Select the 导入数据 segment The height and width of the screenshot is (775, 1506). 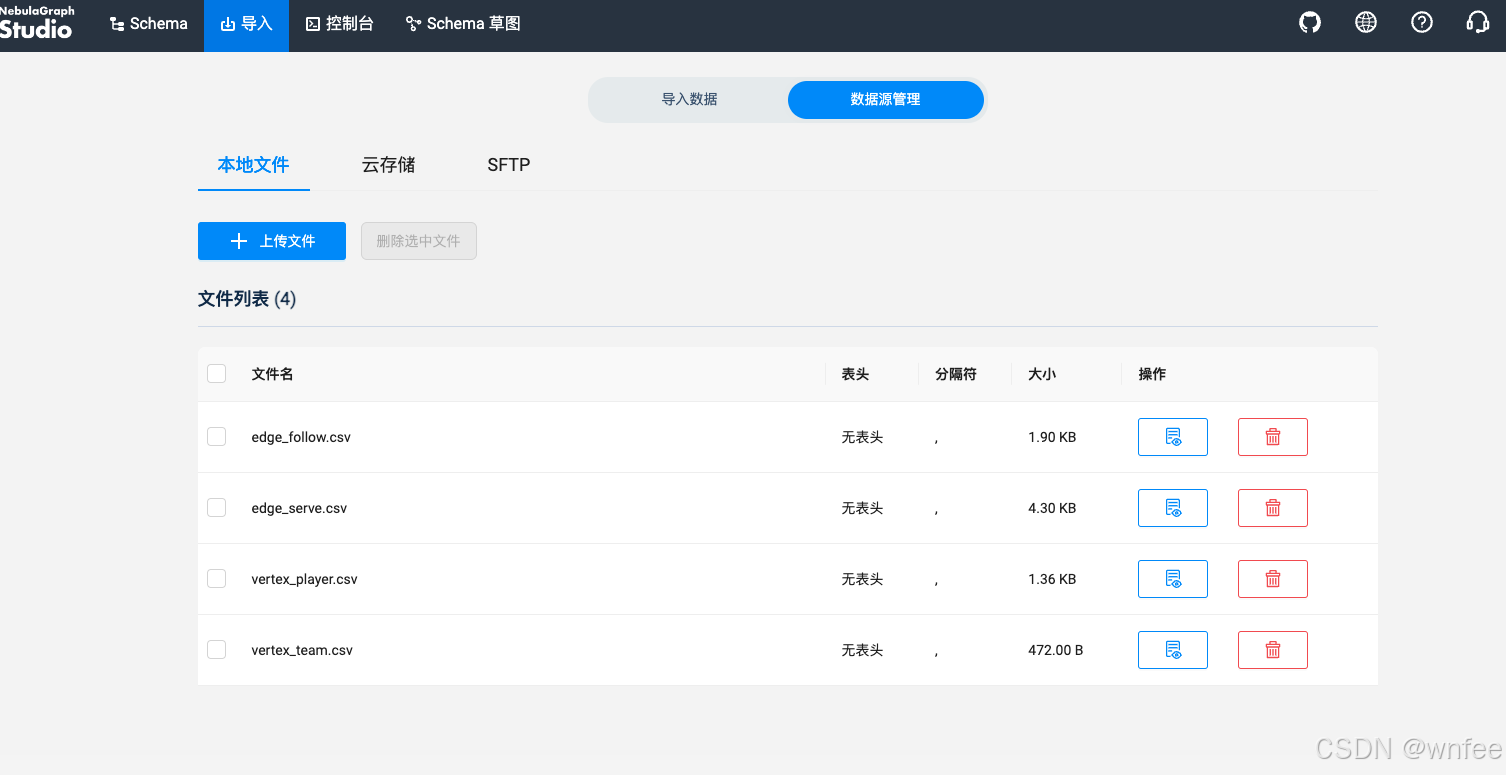pos(690,99)
